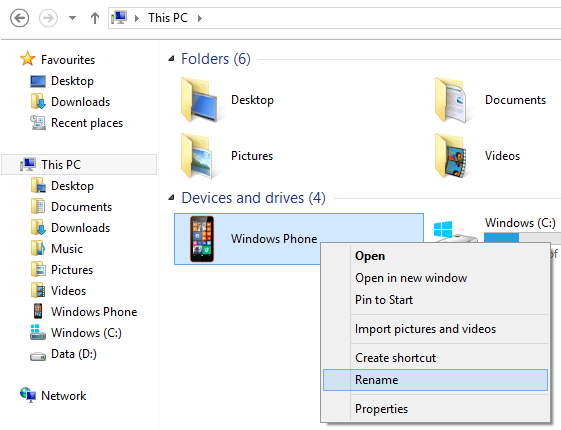
Task: Open Desktop under Favourites
Action: tap(72, 81)
